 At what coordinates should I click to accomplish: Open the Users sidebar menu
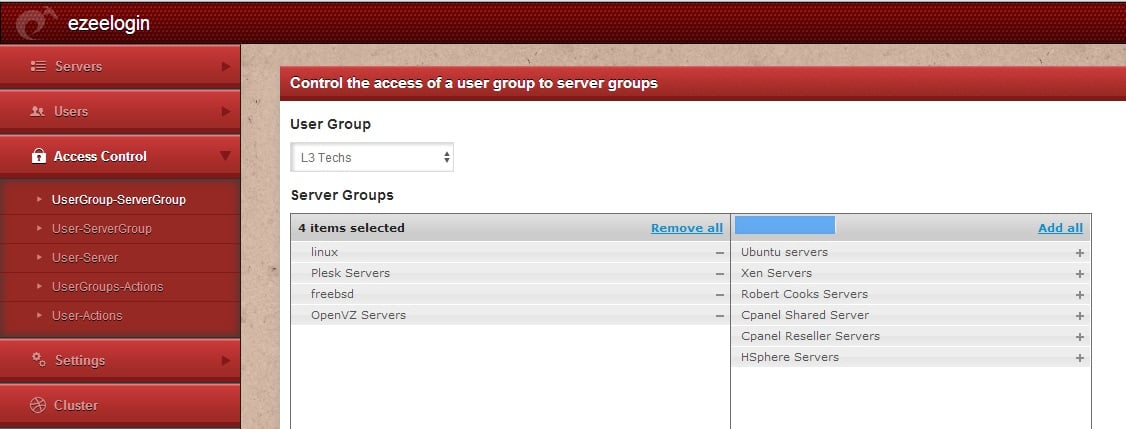pos(120,111)
